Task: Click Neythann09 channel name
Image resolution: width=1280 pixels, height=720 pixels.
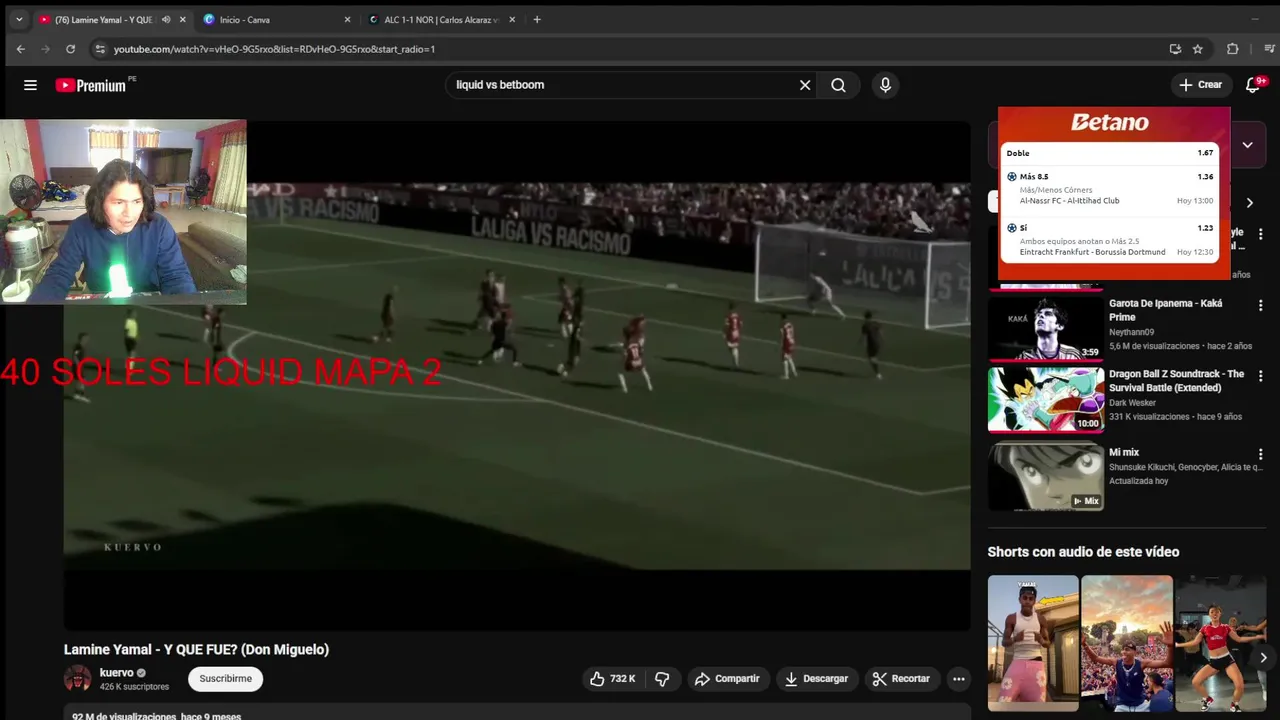Action: [1131, 332]
